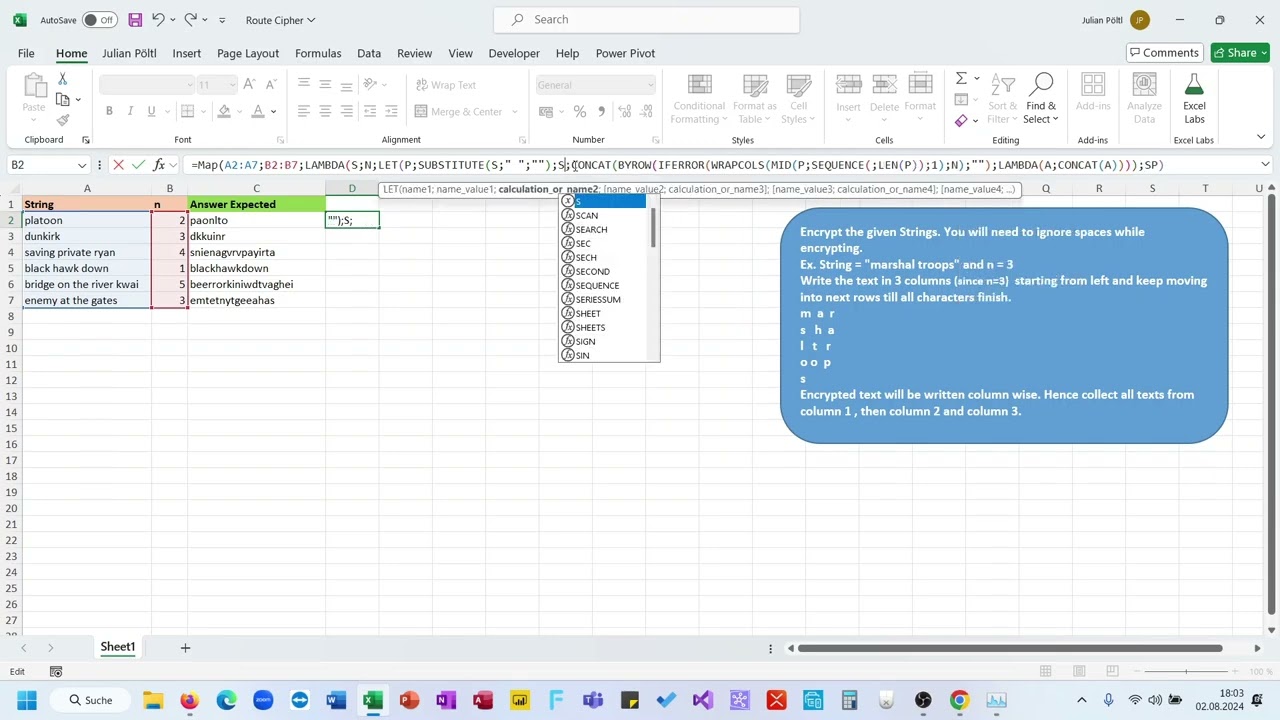Screen dimensions: 1280x720
Task: Open the Data tab
Action: pyautogui.click(x=369, y=53)
